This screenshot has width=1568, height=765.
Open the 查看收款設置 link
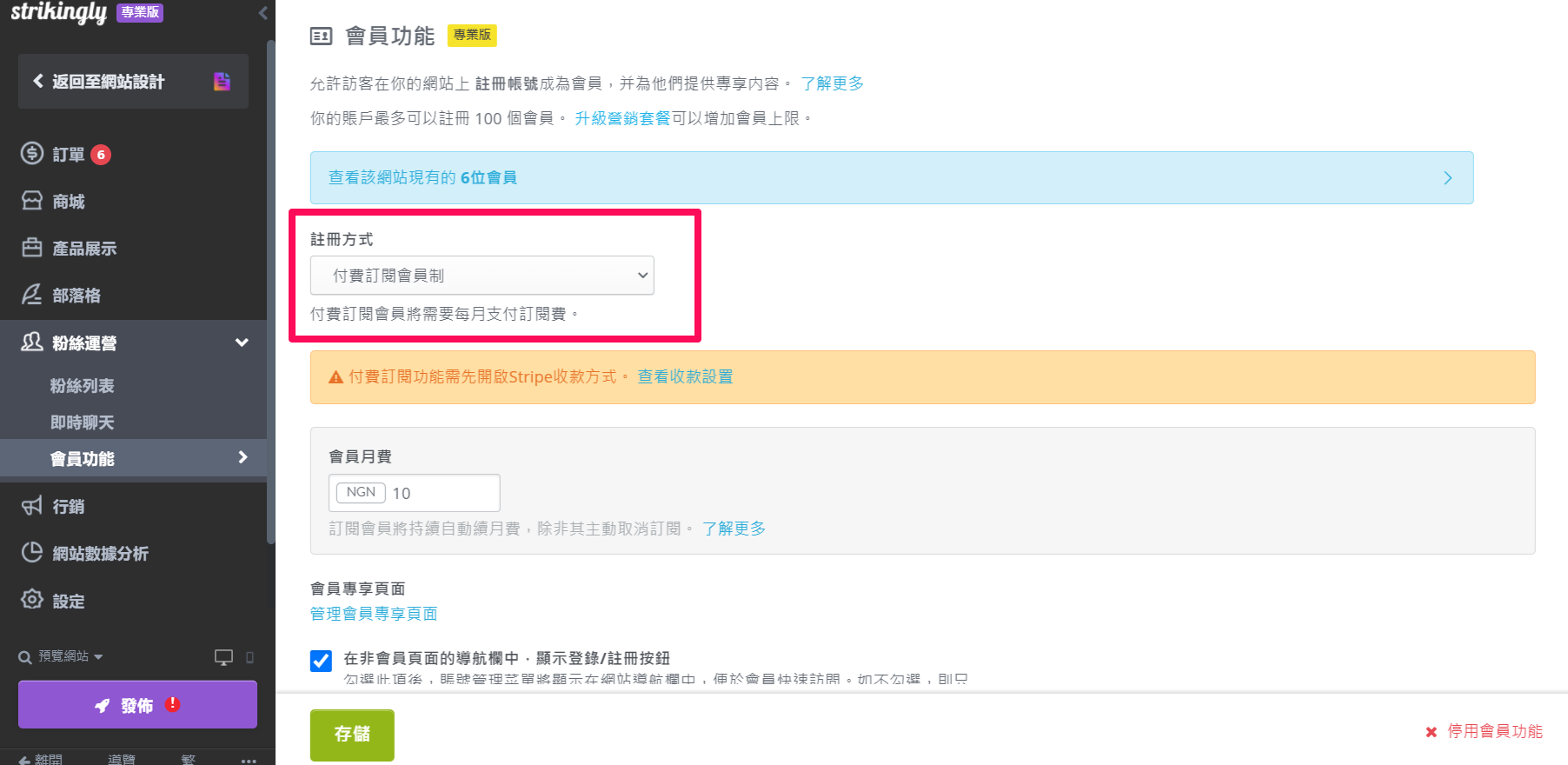(685, 376)
